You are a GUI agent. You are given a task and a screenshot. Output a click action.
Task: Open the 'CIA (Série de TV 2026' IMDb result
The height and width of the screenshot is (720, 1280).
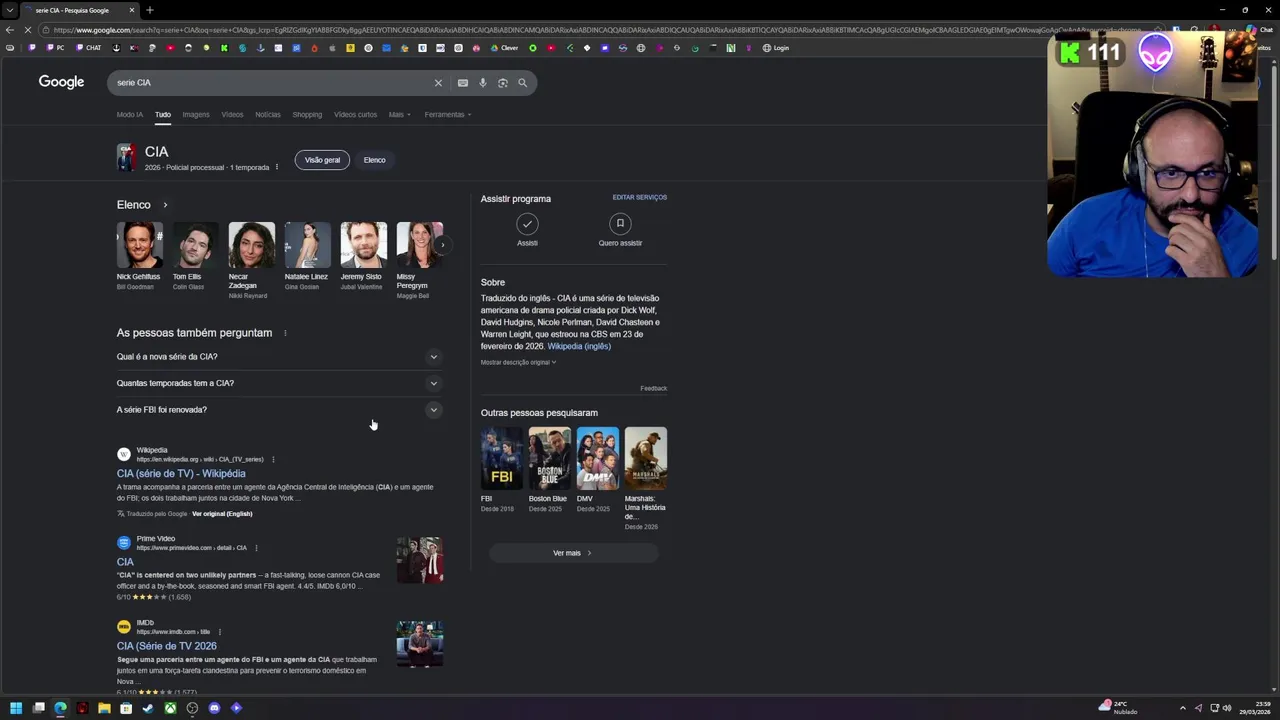click(166, 646)
